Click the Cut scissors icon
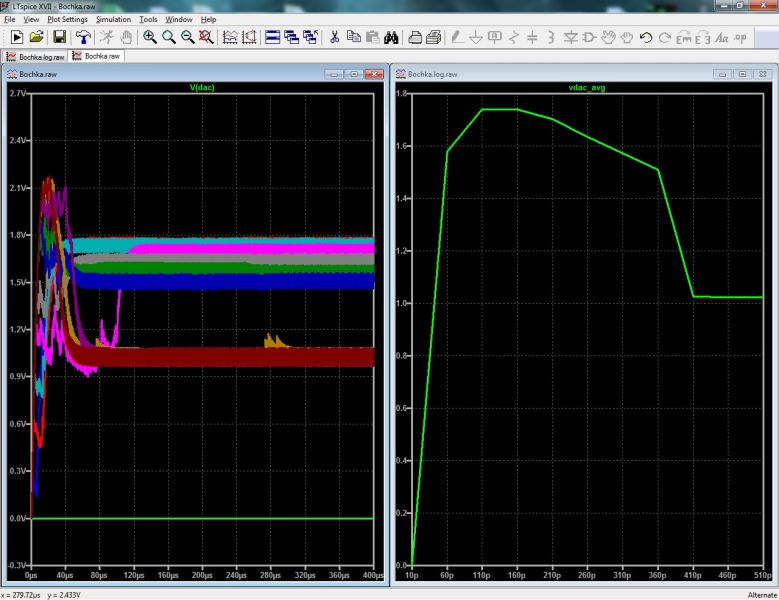The height and width of the screenshot is (600, 779). (334, 37)
